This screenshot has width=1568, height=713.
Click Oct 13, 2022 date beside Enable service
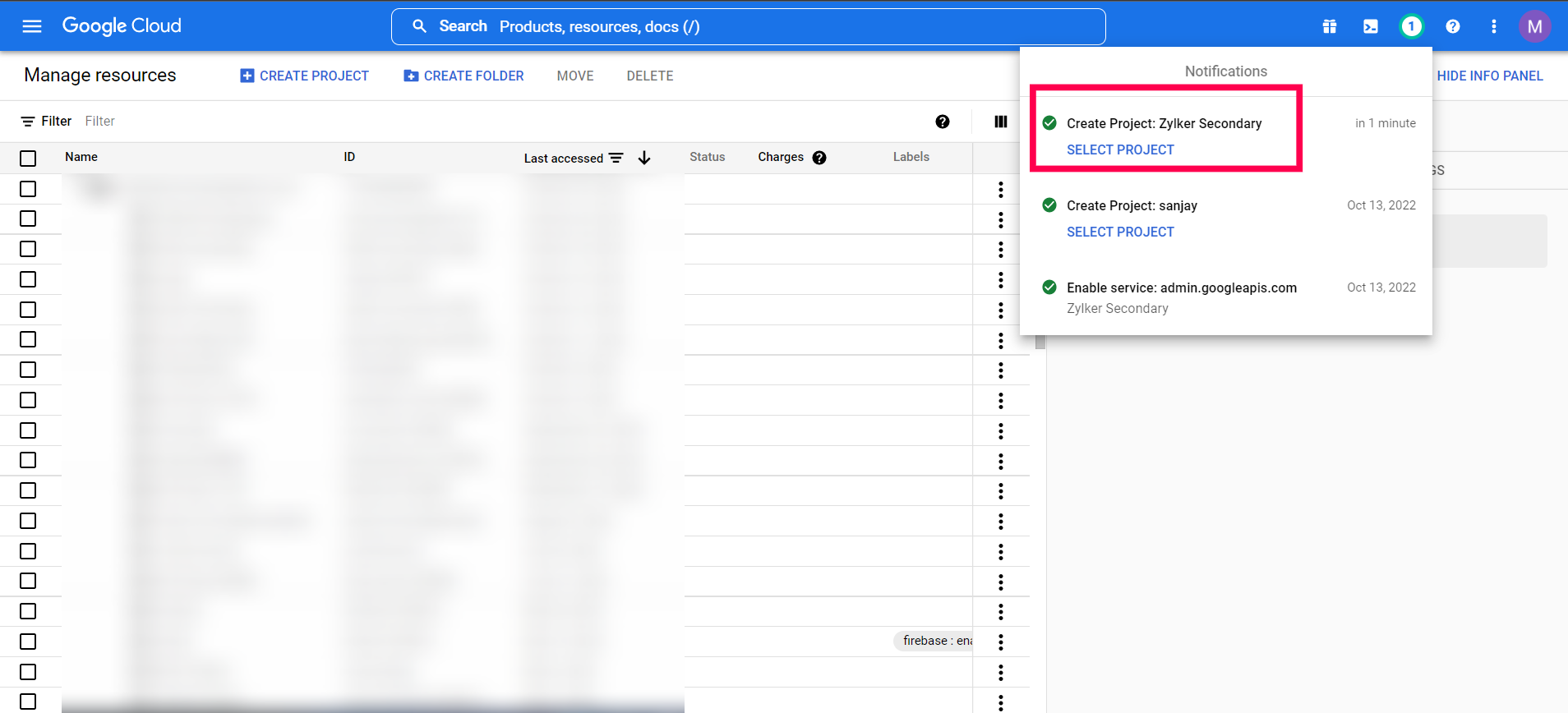pyautogui.click(x=1381, y=287)
